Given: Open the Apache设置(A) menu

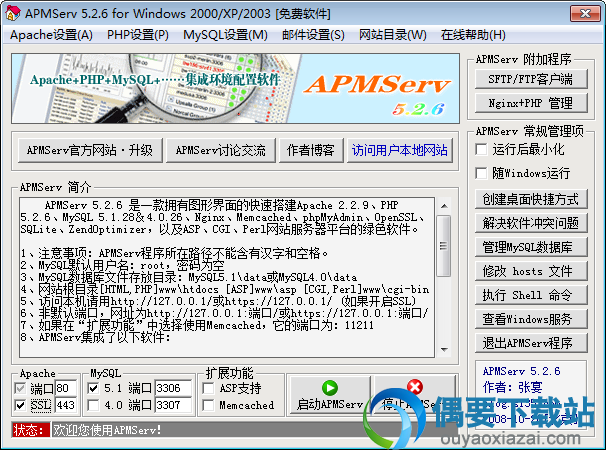Looking at the screenshot, I should point(51,35).
